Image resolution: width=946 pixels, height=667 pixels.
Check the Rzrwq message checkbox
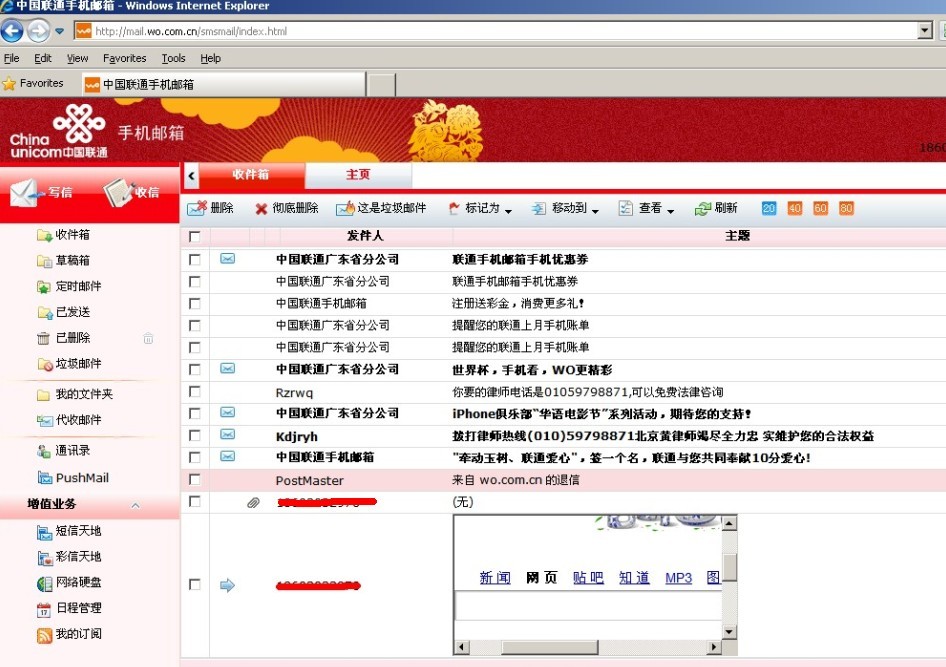pyautogui.click(x=194, y=391)
